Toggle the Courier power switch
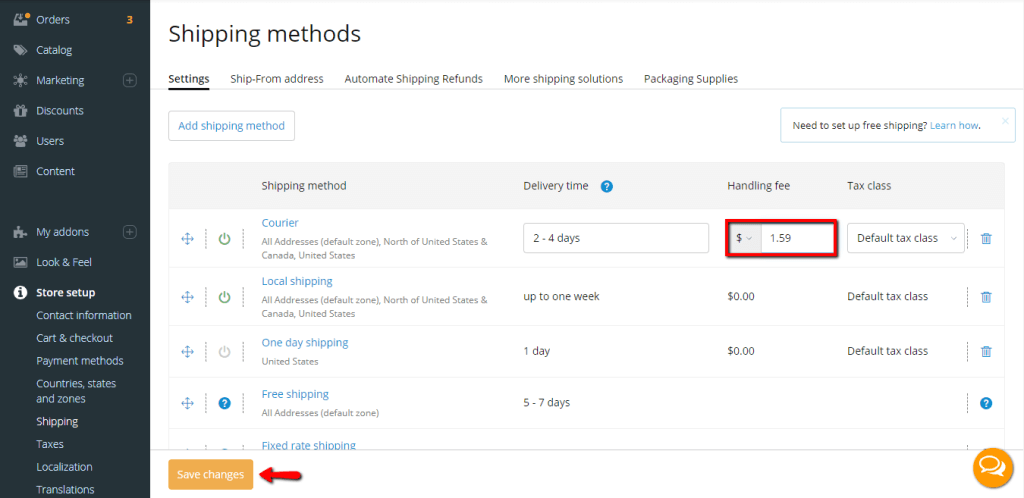Screen dimensions: 1024x498 click(x=225, y=239)
